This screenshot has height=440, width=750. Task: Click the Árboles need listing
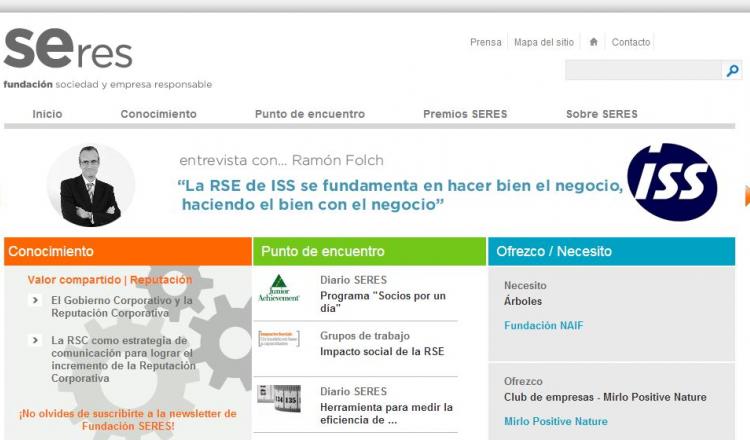[523, 301]
